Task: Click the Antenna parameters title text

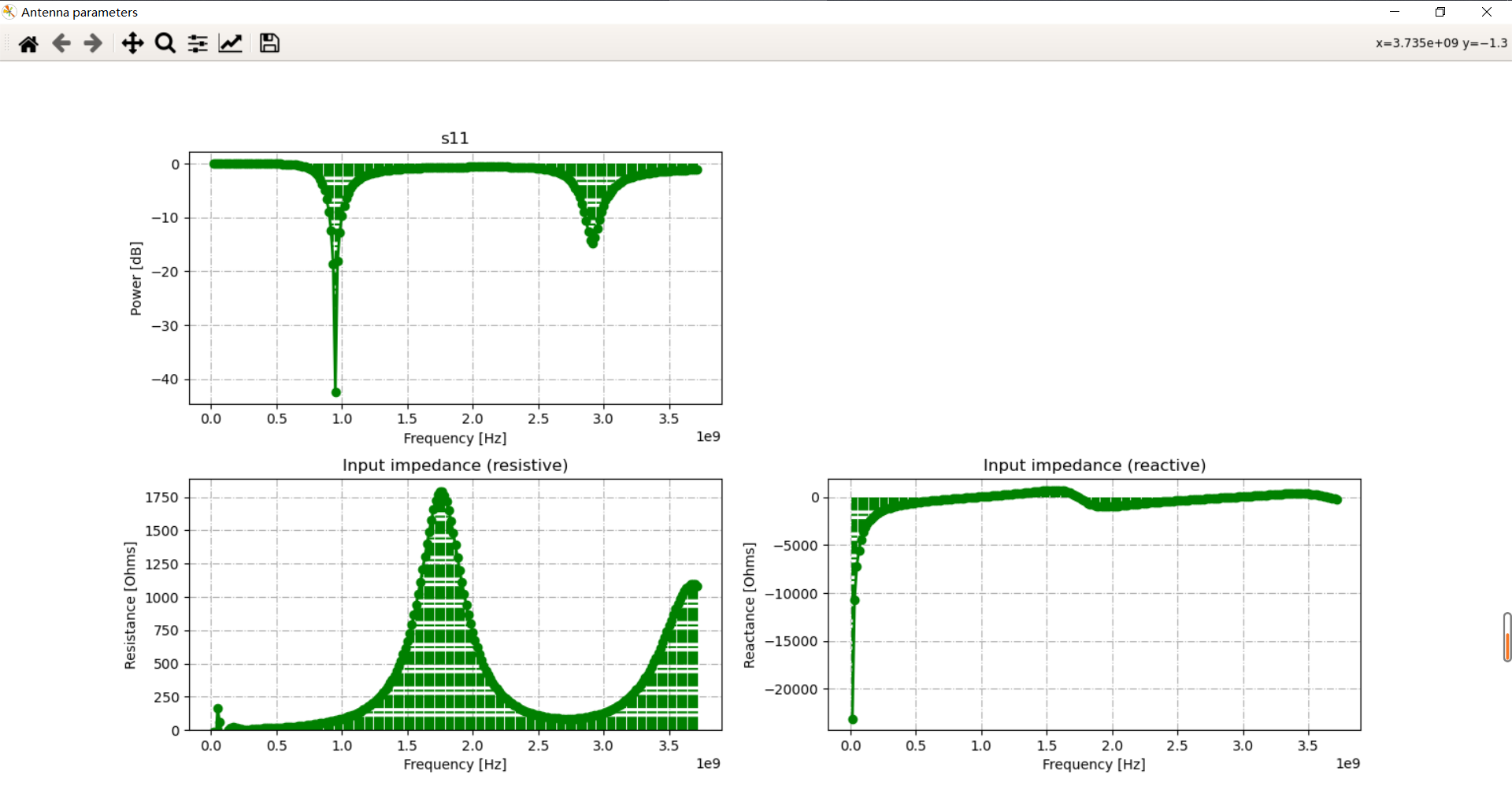Action: pyautogui.click(x=79, y=12)
